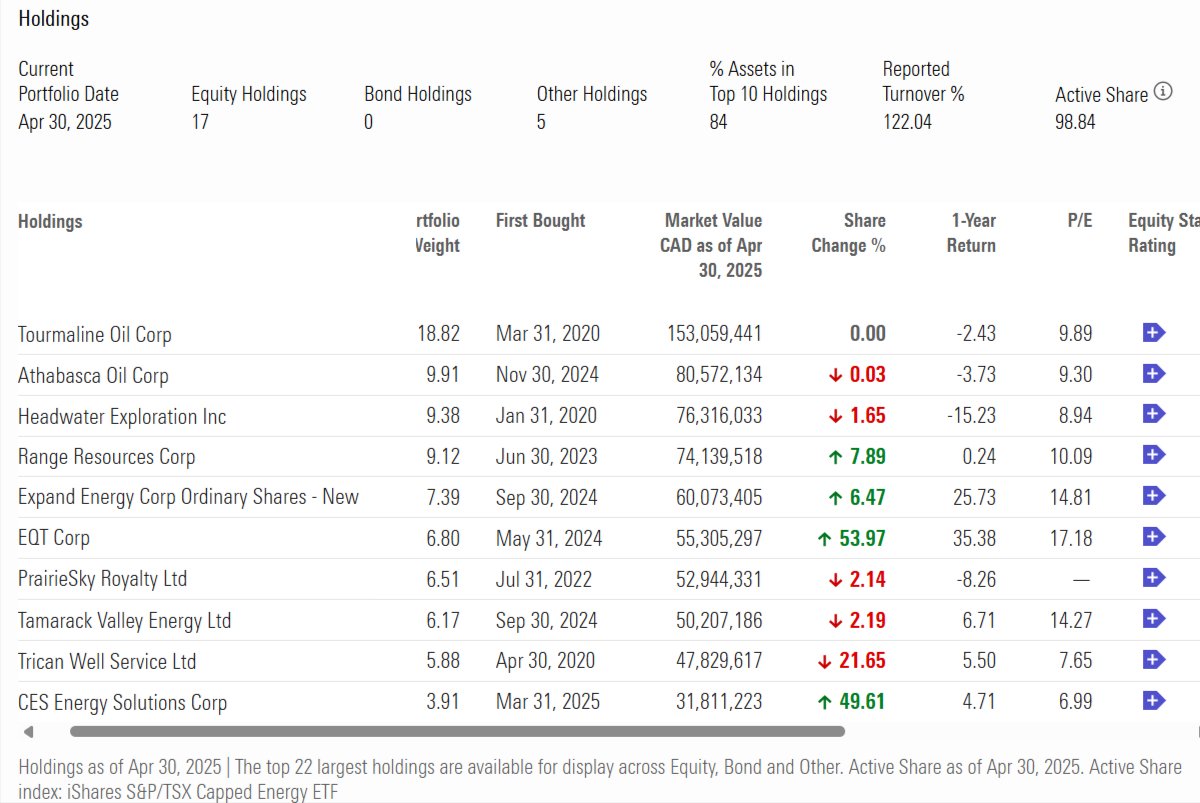Select Tourmaline portfolio weight 18.82
The height and width of the screenshot is (803, 1200).
pos(439,334)
